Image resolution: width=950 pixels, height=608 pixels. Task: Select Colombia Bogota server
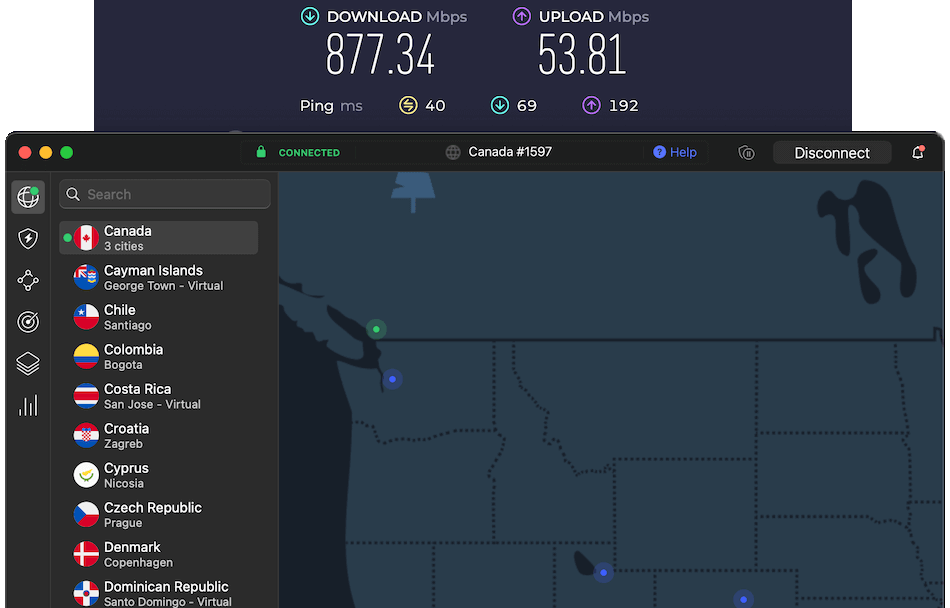(159, 357)
